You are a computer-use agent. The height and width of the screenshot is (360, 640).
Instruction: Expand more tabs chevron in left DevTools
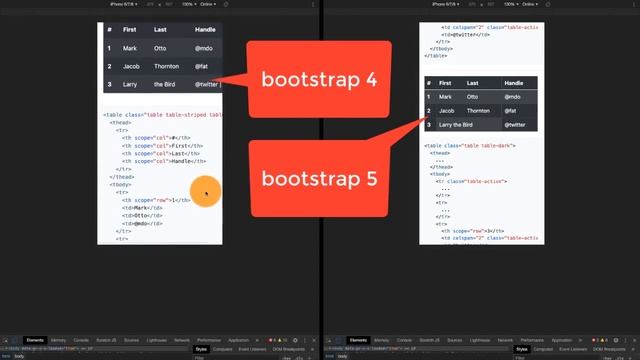257,340
